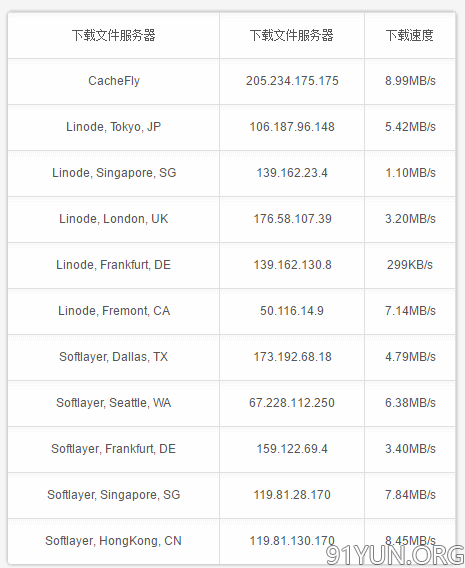Screen dimensions: 465x568
Task: Click the CacheFly server name cell
Action: (114, 81)
